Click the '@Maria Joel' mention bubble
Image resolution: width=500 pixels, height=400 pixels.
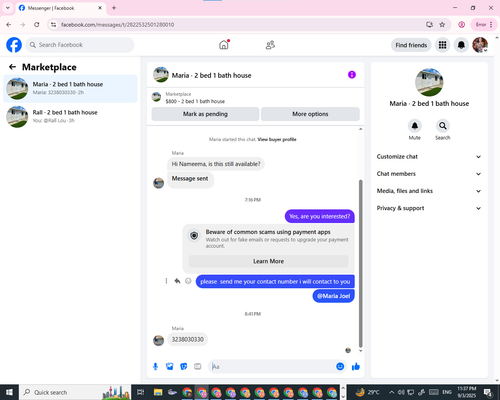333,296
